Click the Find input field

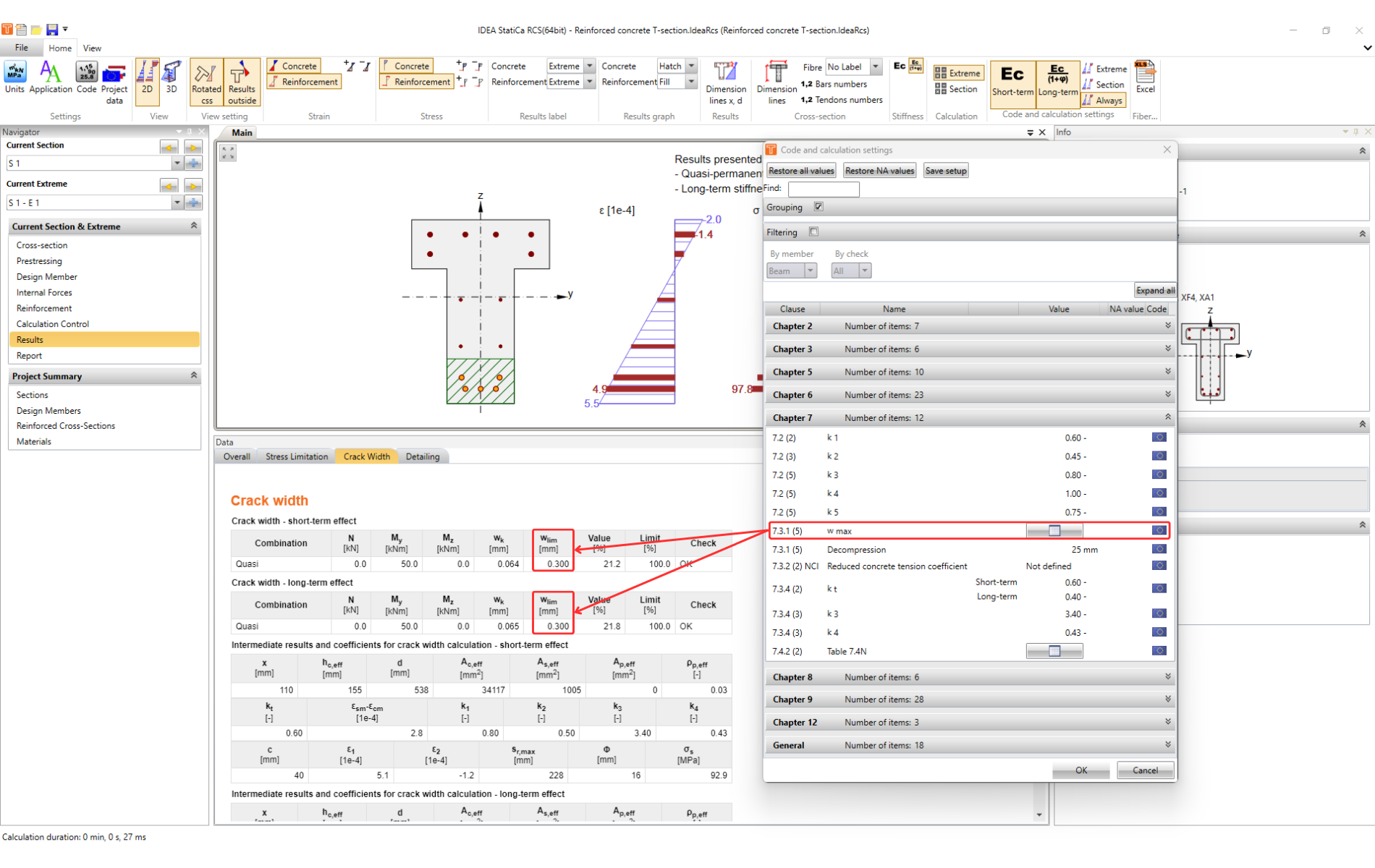click(x=824, y=189)
